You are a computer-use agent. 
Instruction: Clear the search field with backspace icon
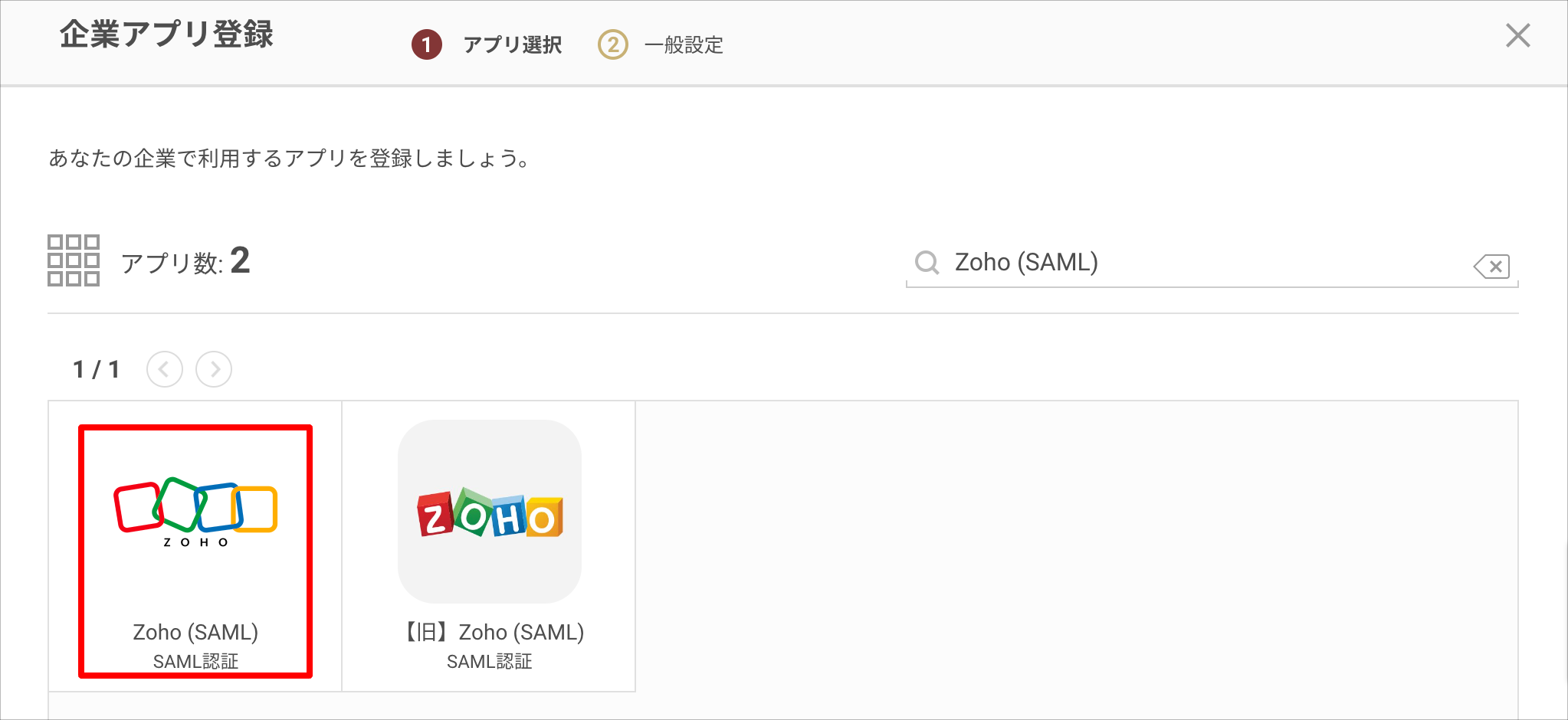tap(1491, 266)
